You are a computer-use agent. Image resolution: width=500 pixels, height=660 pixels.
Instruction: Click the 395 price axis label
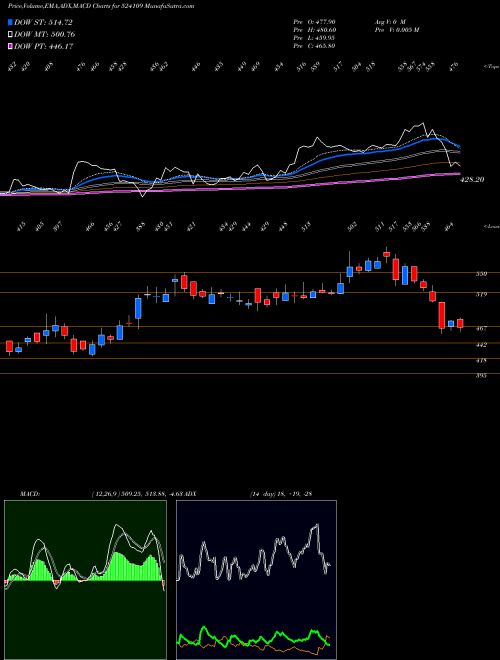click(481, 375)
